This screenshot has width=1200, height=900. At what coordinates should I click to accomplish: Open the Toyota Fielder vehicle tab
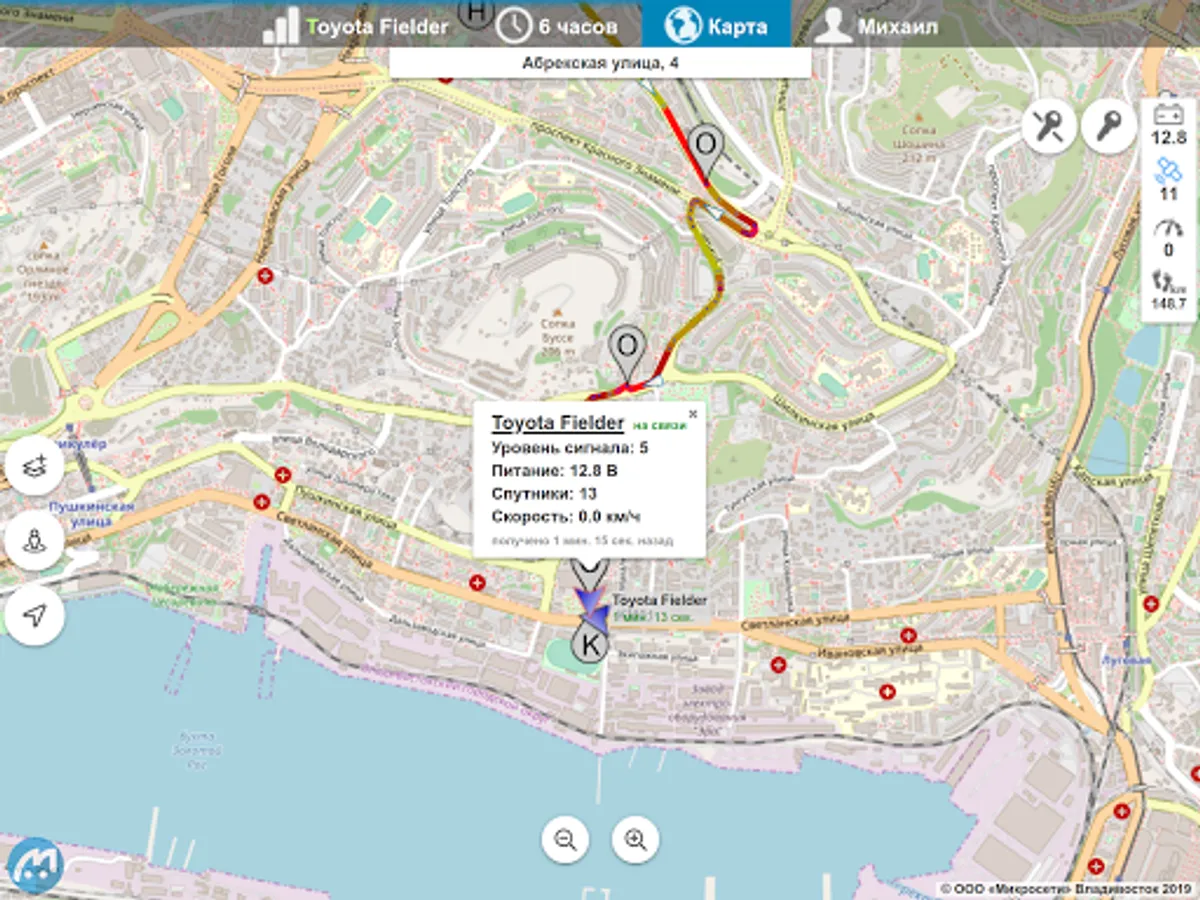pos(355,26)
